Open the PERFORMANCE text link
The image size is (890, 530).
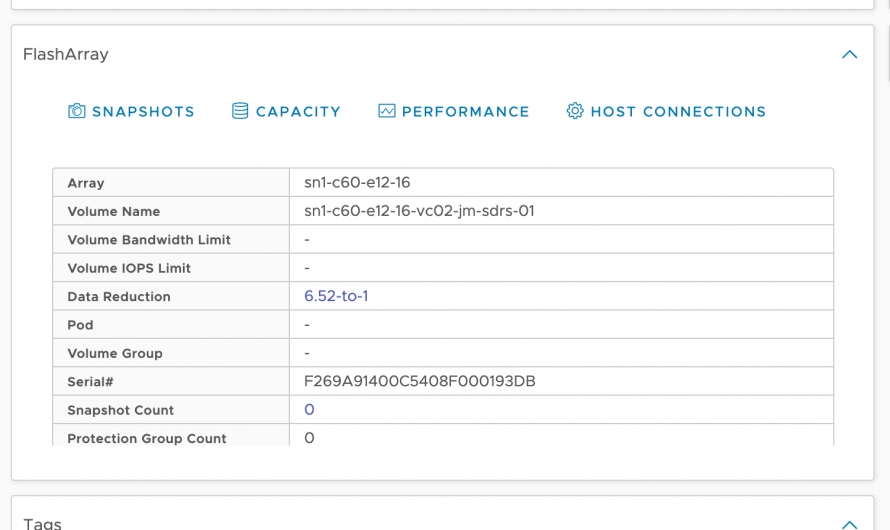click(x=465, y=112)
